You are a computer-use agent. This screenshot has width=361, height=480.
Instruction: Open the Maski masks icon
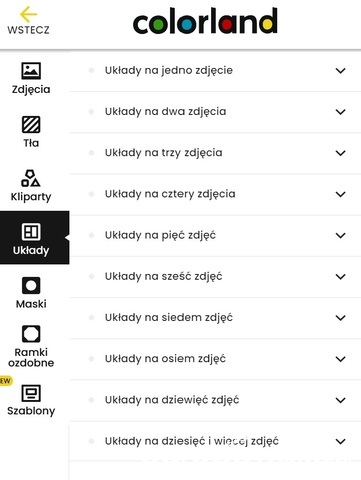click(x=31, y=286)
